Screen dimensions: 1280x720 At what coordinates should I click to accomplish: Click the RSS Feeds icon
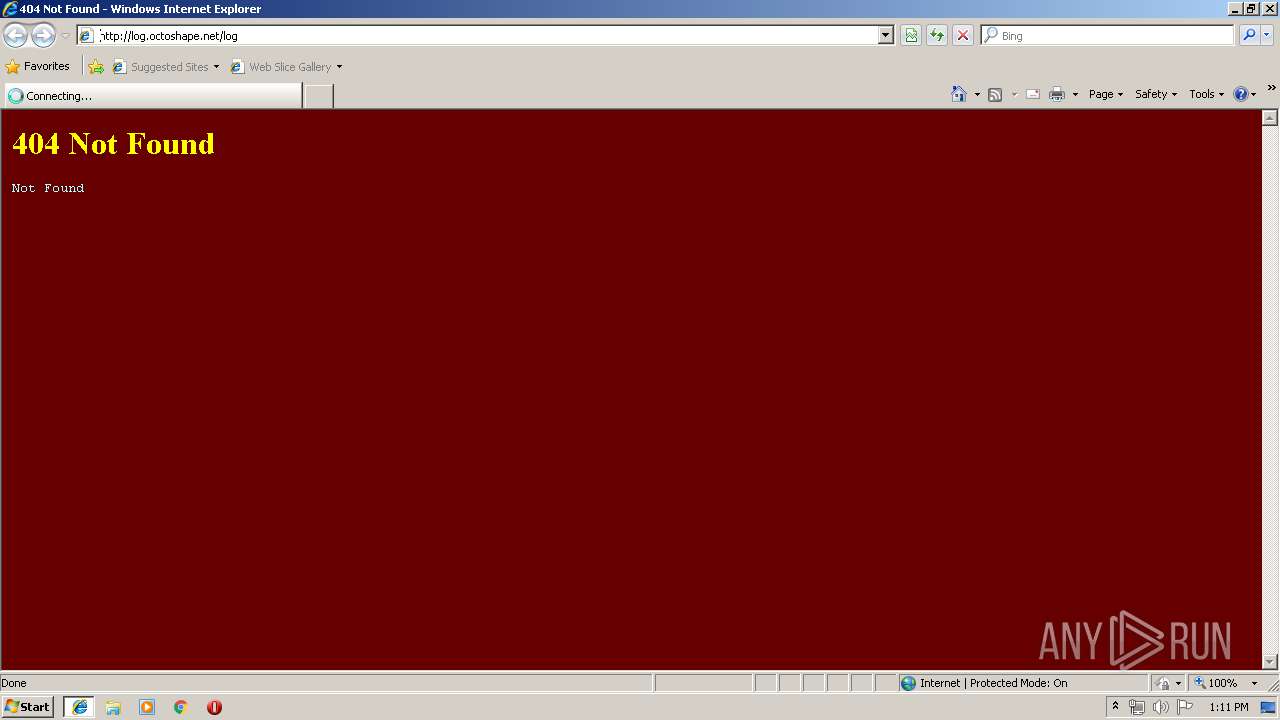coord(995,94)
